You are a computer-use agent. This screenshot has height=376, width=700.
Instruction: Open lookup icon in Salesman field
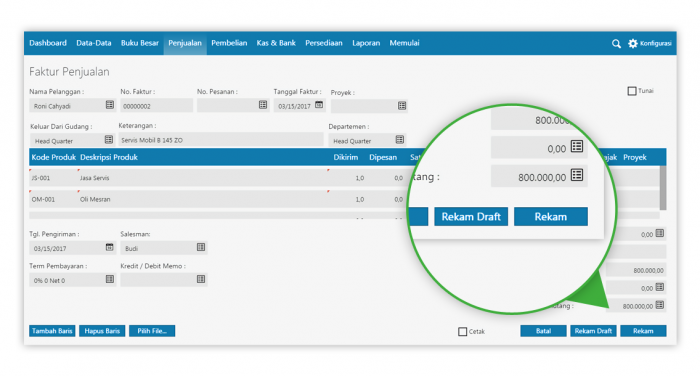coord(201,247)
